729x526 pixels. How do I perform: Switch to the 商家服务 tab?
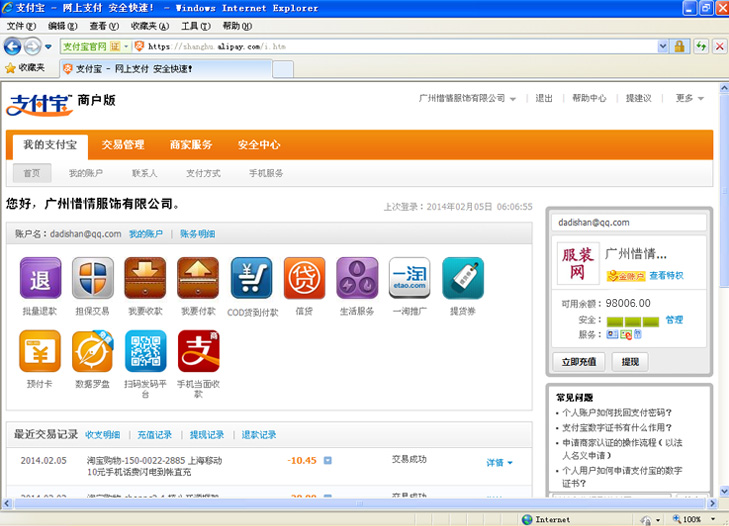(x=191, y=145)
